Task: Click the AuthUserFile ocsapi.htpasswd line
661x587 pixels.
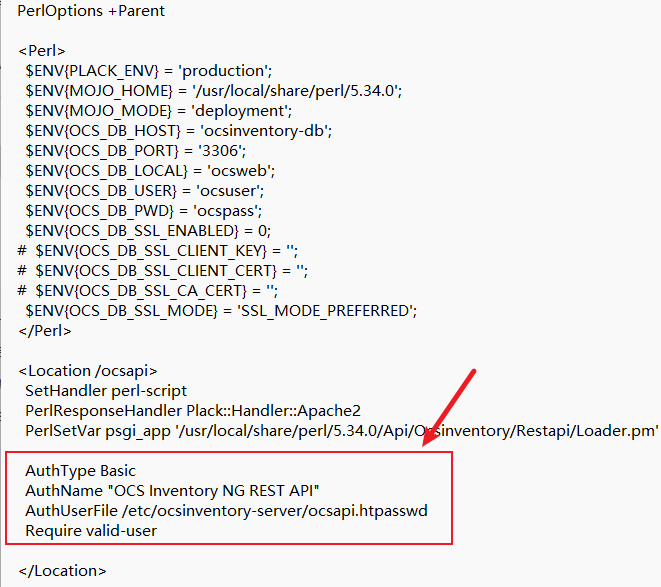Action: 226,511
